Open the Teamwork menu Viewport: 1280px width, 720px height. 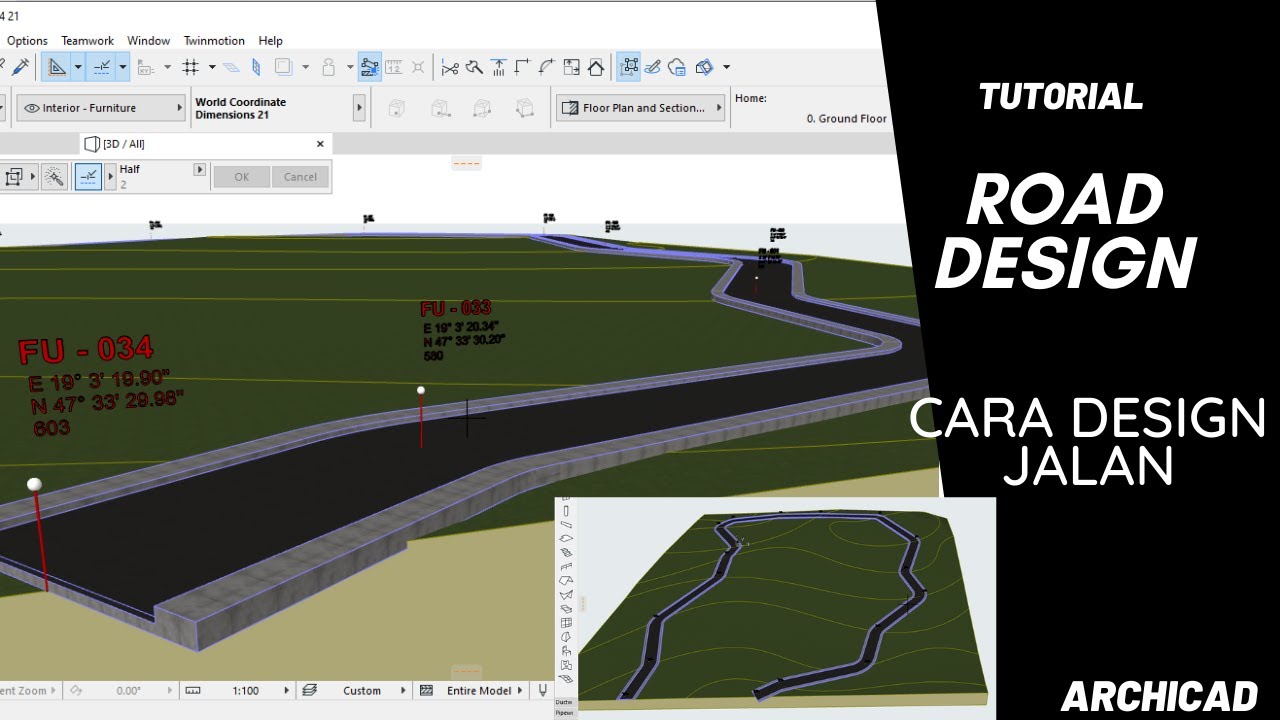coord(88,41)
